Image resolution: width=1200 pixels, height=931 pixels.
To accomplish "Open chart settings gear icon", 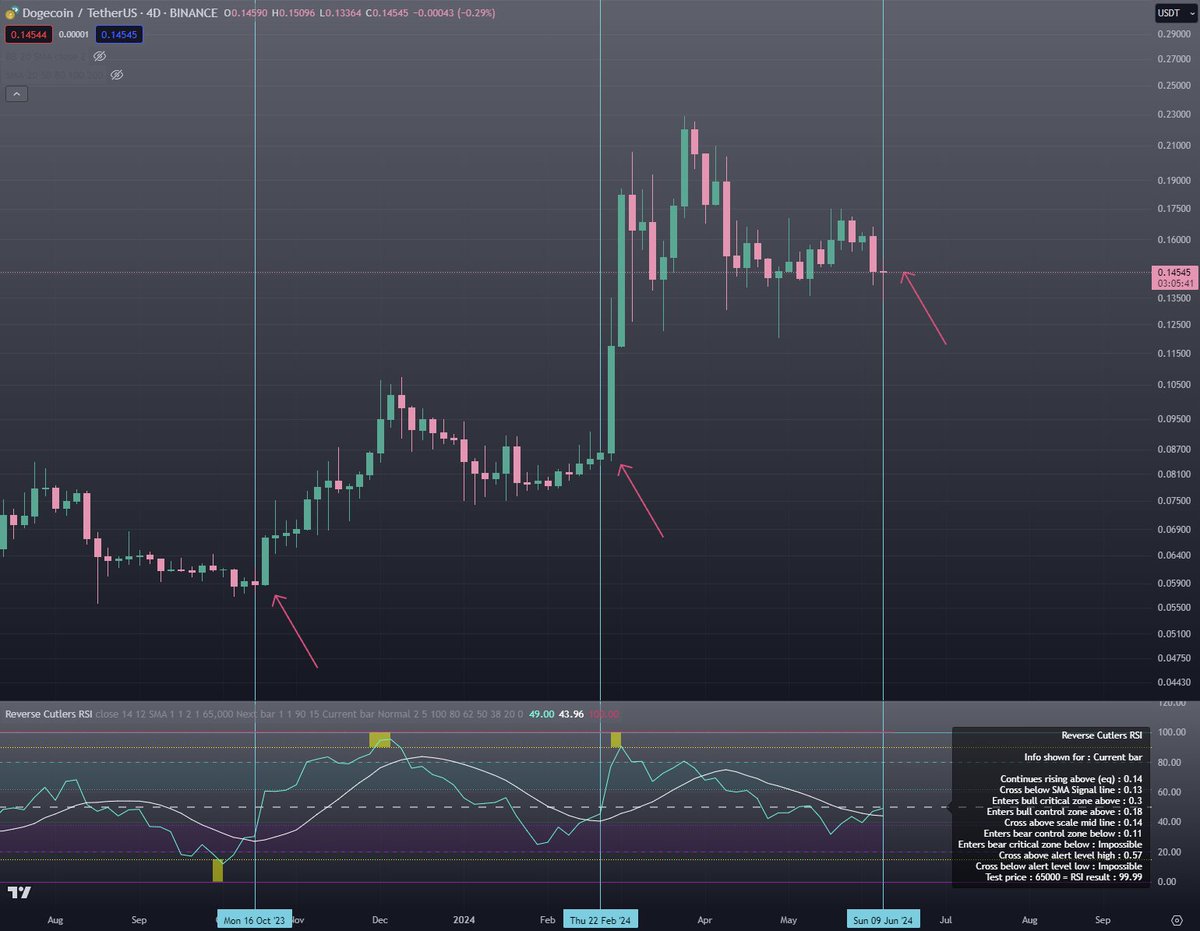I will (x=1176, y=919).
